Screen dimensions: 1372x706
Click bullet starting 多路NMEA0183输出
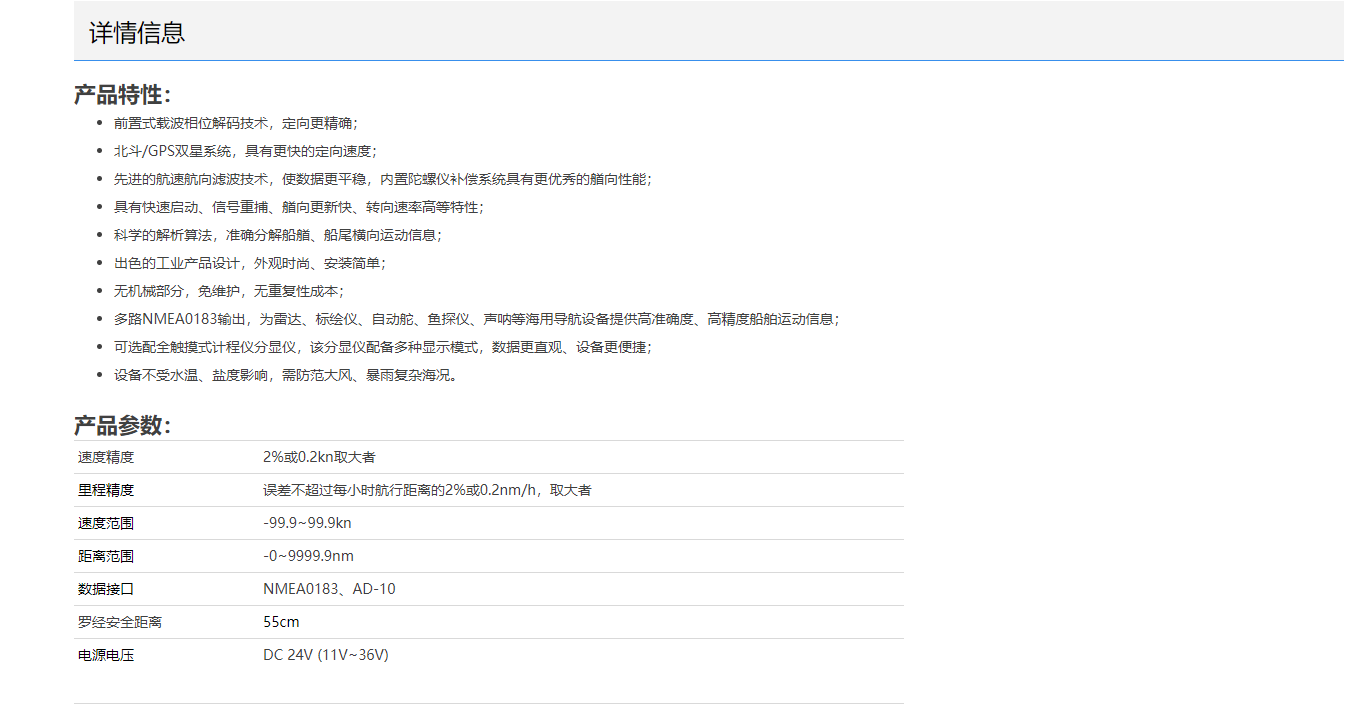click(x=476, y=319)
